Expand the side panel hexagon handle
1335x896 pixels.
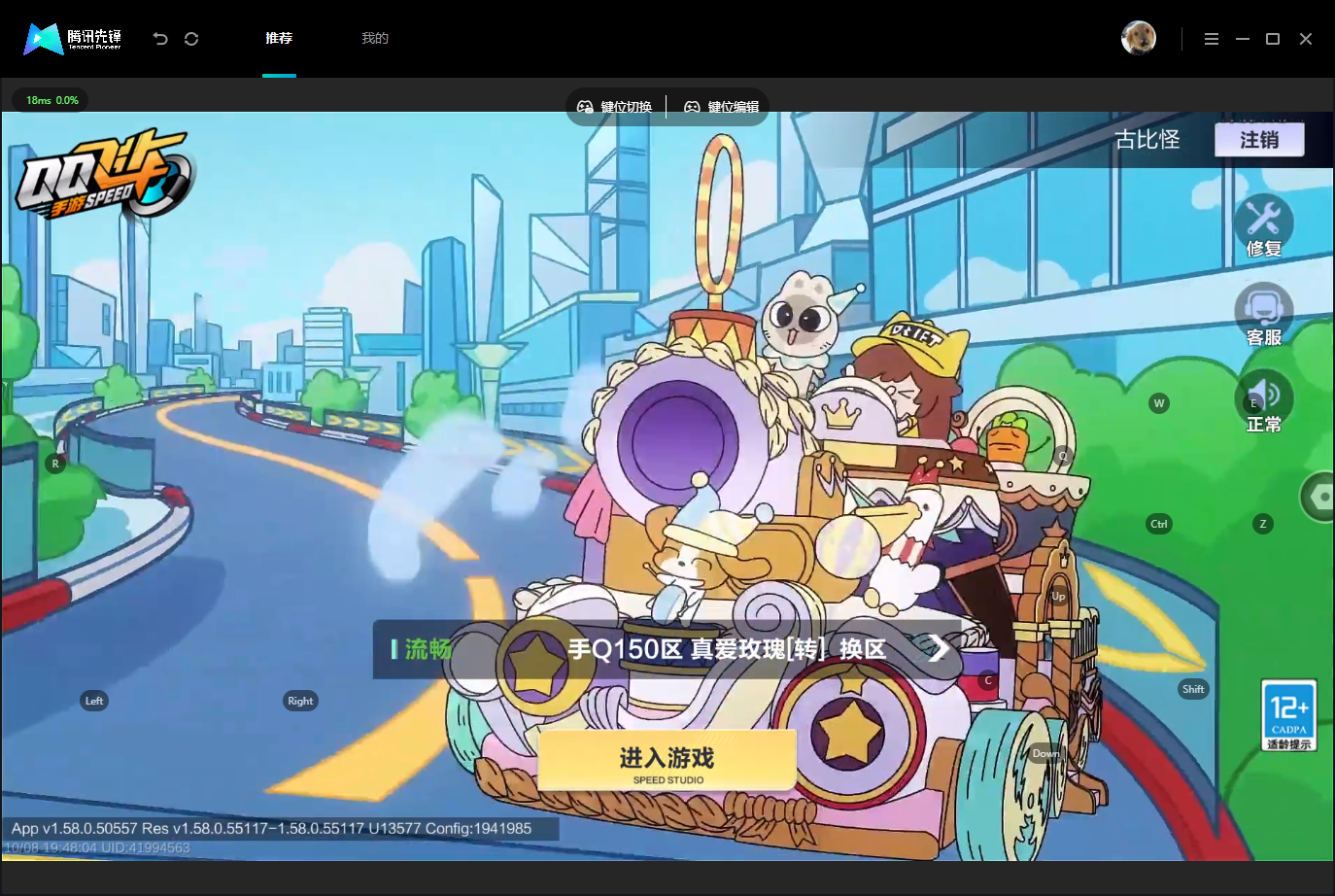(x=1318, y=497)
